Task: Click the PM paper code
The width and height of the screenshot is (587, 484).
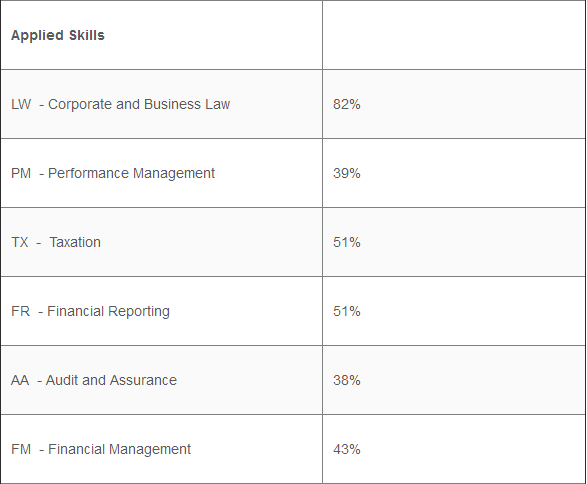Action: [21, 173]
